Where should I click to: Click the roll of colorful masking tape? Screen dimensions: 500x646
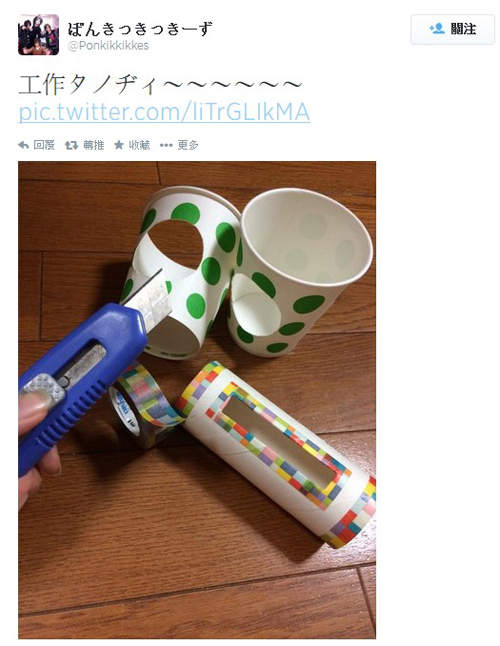coord(144,404)
